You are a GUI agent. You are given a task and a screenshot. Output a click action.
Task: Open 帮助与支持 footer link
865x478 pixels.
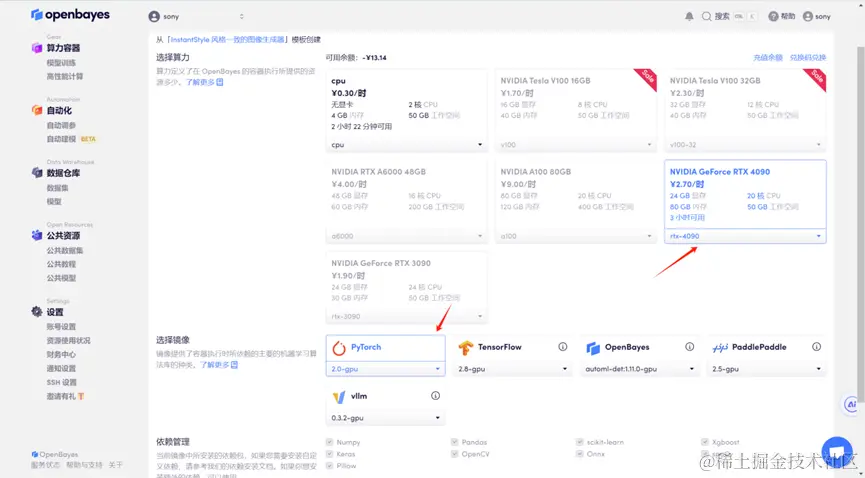pos(84,465)
